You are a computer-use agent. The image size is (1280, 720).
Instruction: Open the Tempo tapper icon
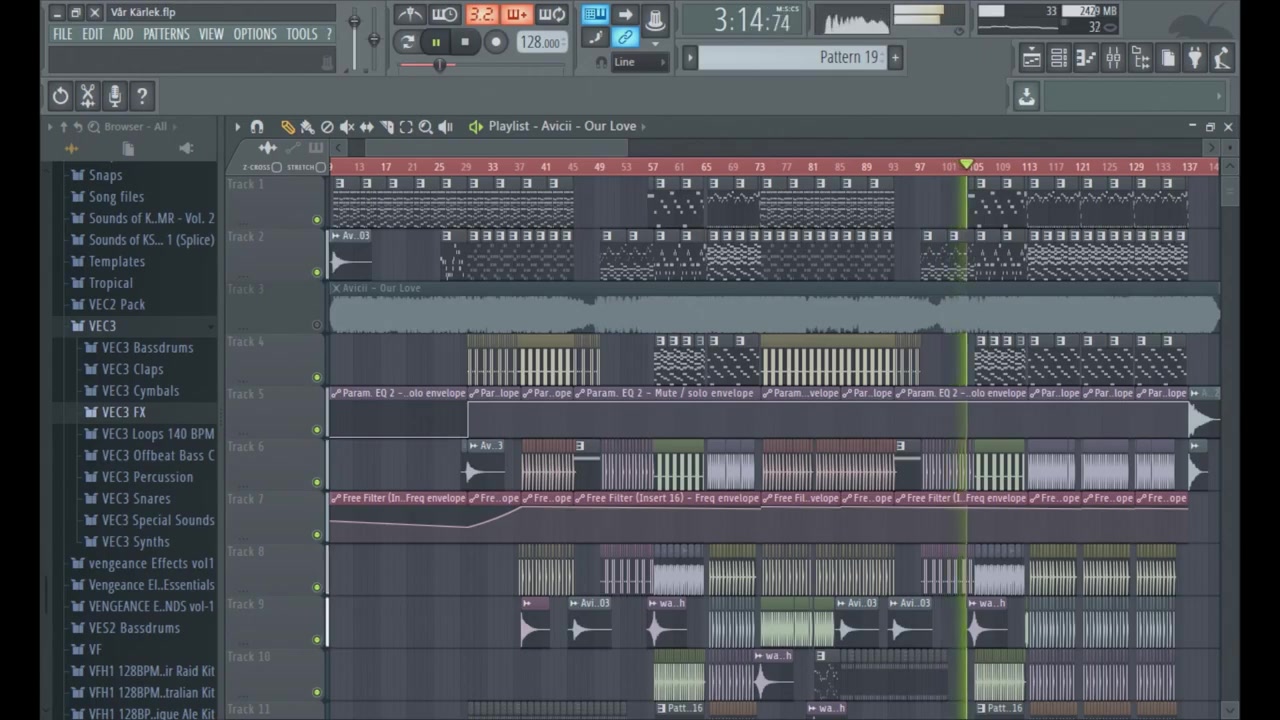1221,59
